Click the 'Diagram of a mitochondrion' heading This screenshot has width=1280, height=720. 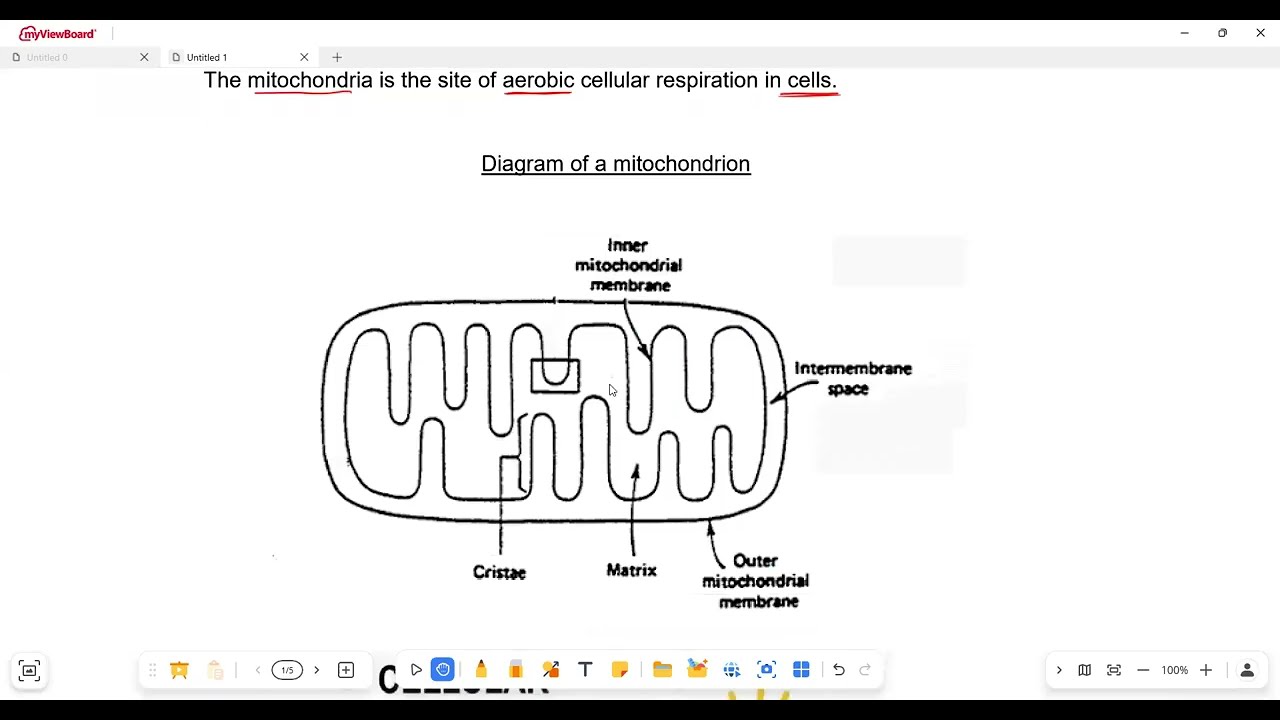tap(616, 164)
